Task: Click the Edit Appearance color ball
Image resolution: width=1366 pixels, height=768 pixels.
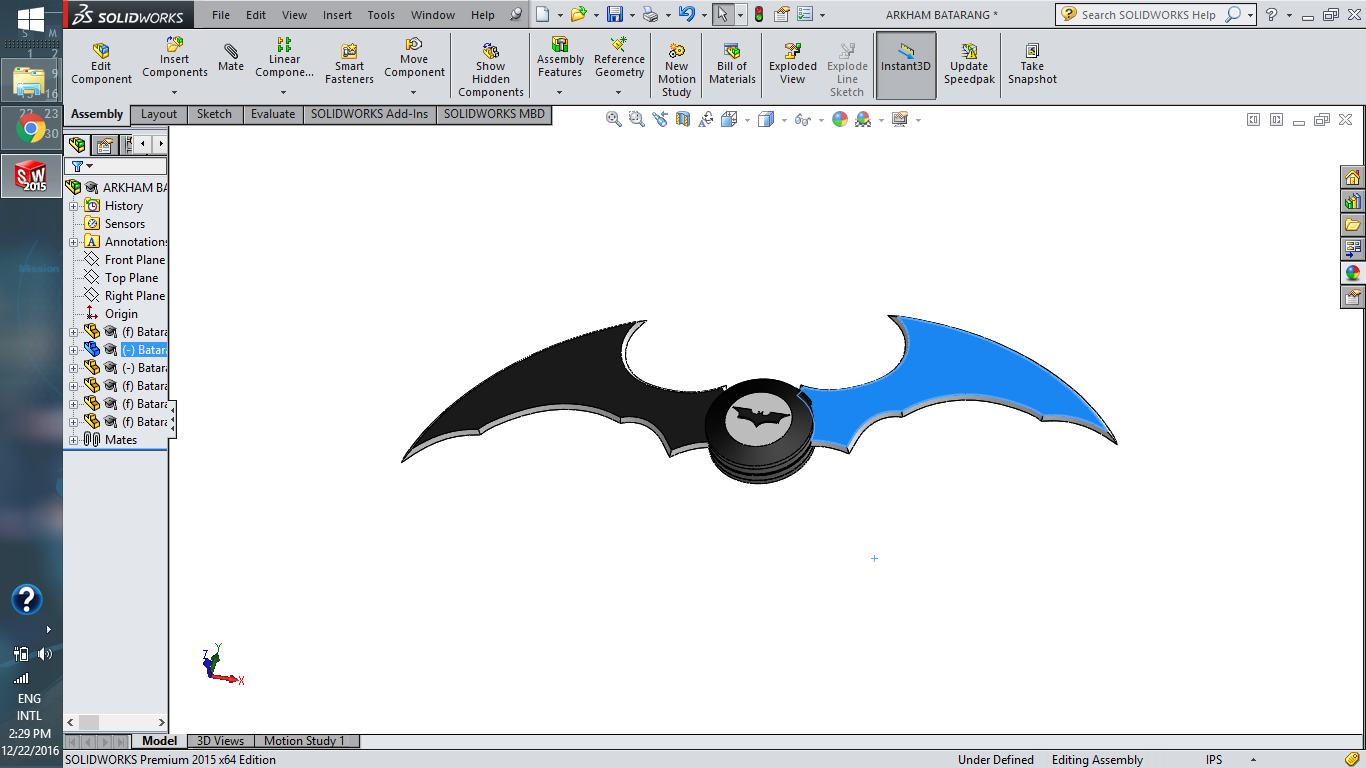Action: [x=840, y=119]
